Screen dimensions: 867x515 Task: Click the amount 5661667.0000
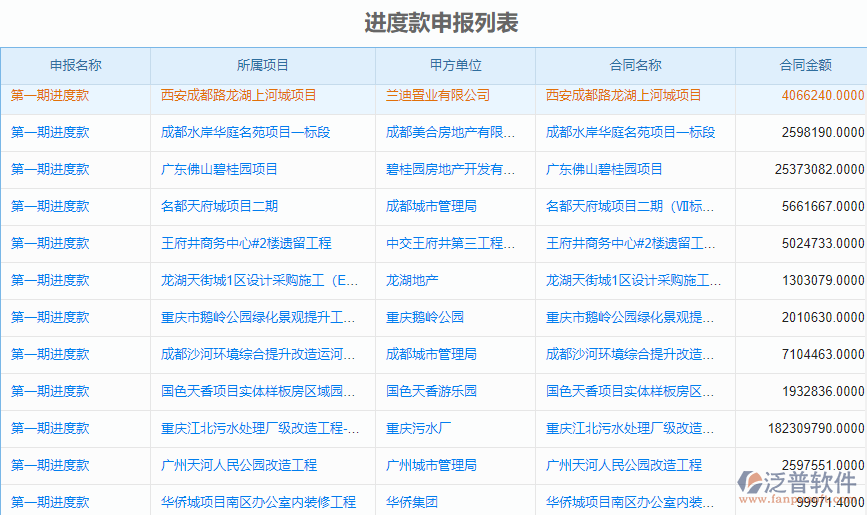tap(823, 206)
